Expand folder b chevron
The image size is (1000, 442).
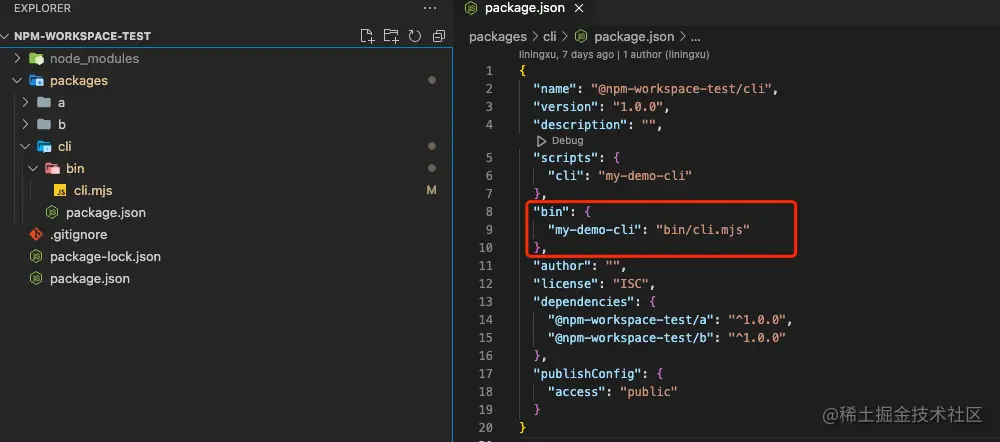26,124
